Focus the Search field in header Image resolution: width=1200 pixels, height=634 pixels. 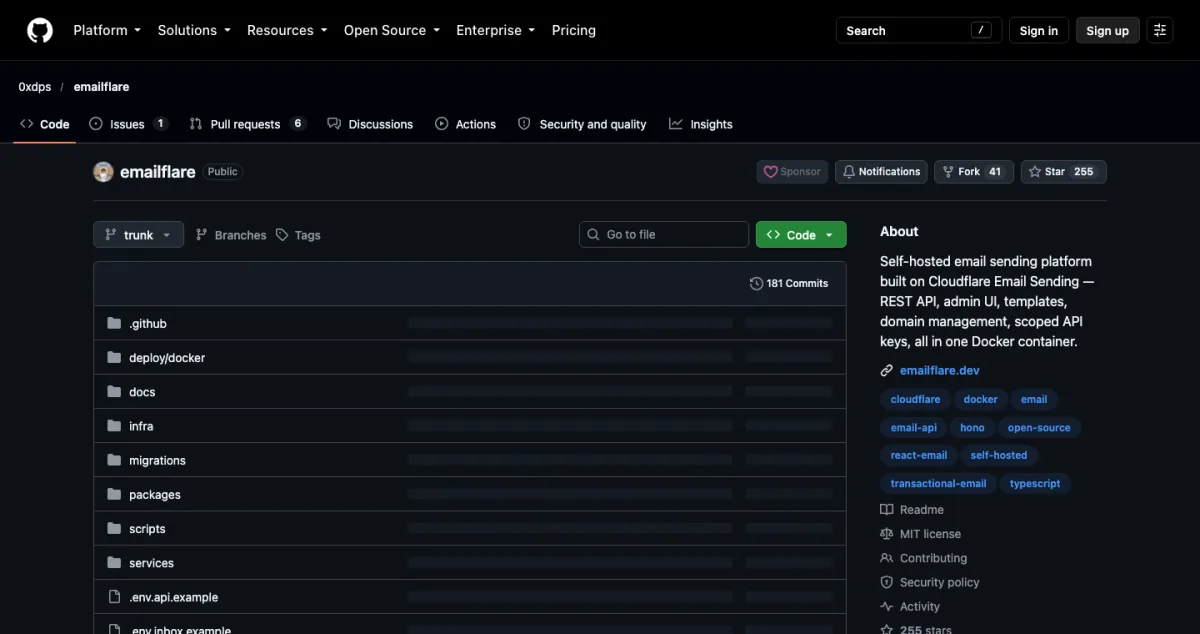918,30
